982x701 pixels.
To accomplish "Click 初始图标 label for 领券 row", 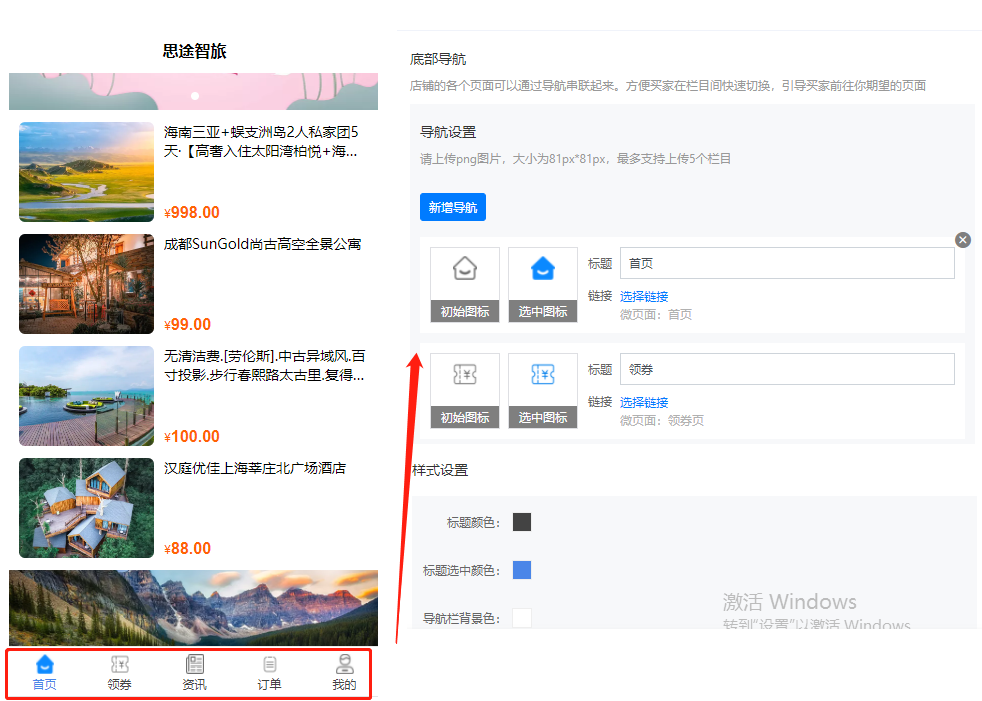I will click(x=465, y=417).
